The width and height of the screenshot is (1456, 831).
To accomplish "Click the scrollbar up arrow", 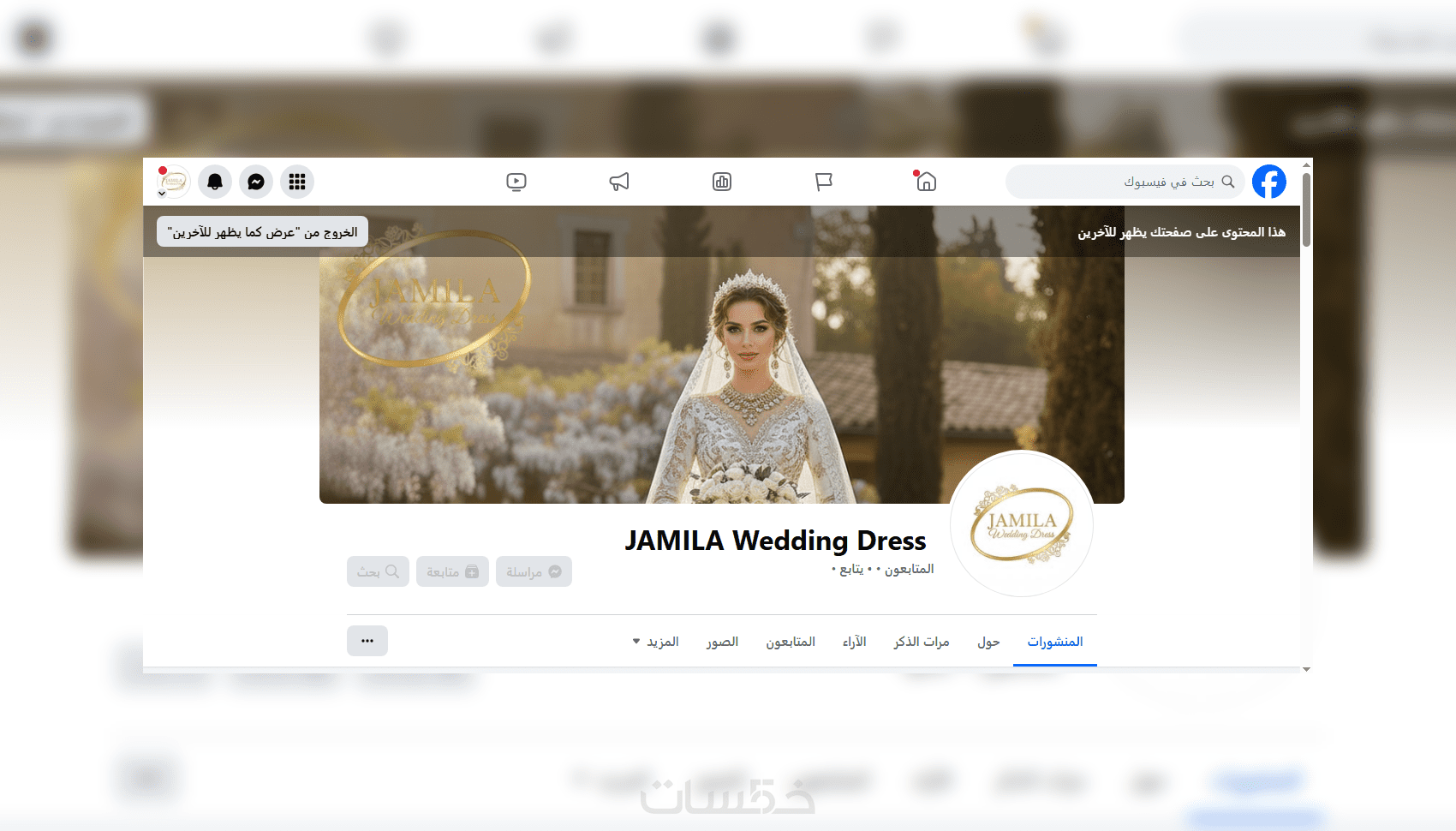I will [1306, 164].
